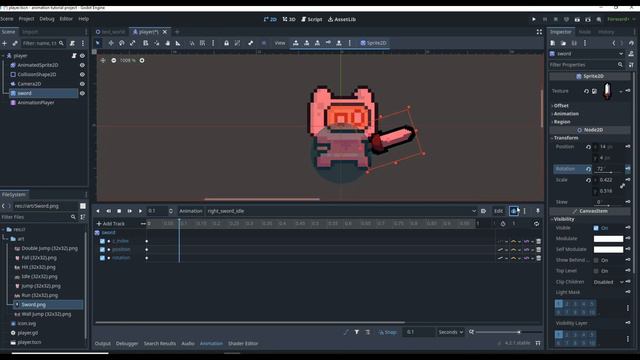Click the Animation tools button

[191, 211]
